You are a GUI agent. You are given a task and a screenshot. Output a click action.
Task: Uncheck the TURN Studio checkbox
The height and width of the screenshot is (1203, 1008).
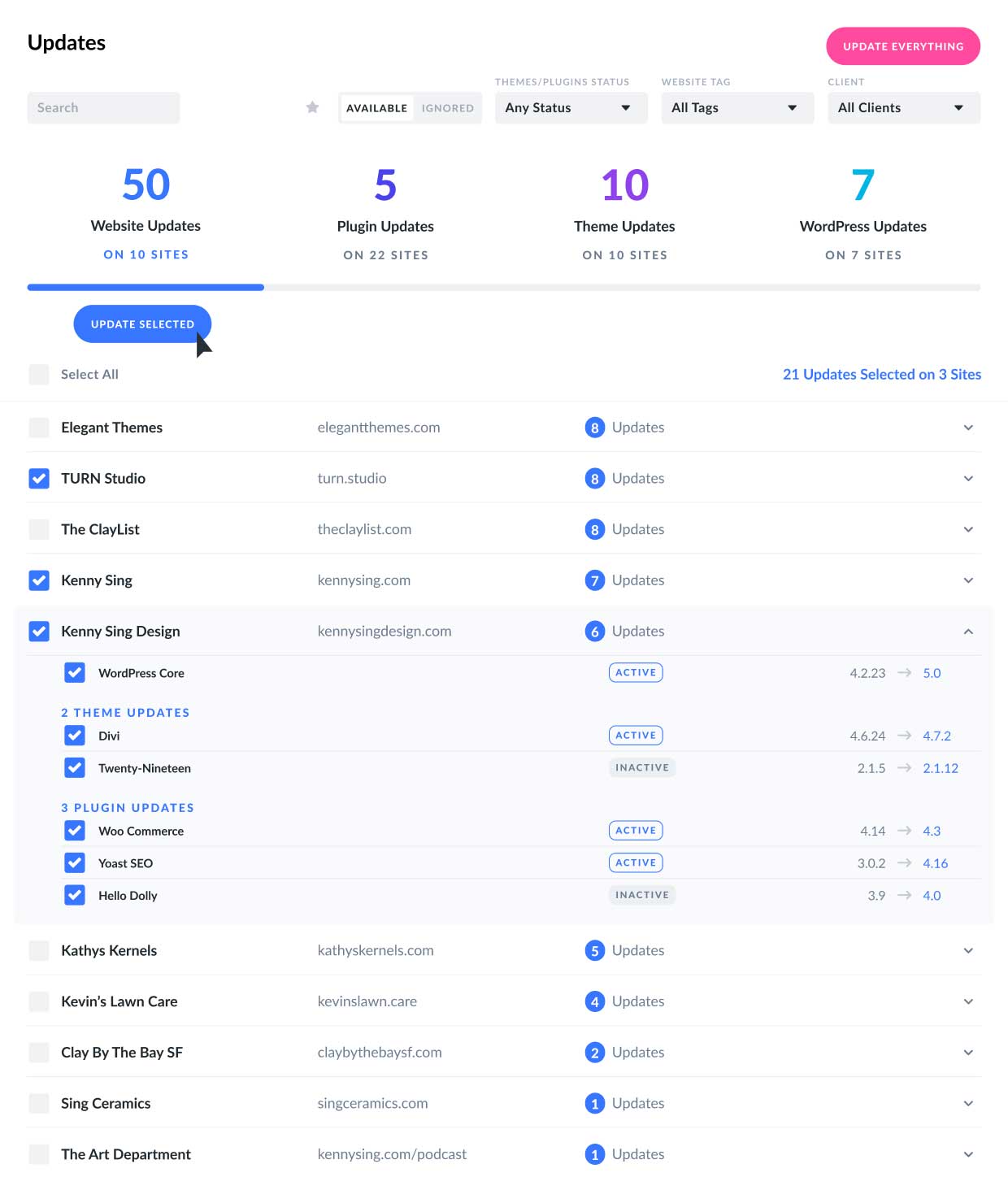point(38,478)
